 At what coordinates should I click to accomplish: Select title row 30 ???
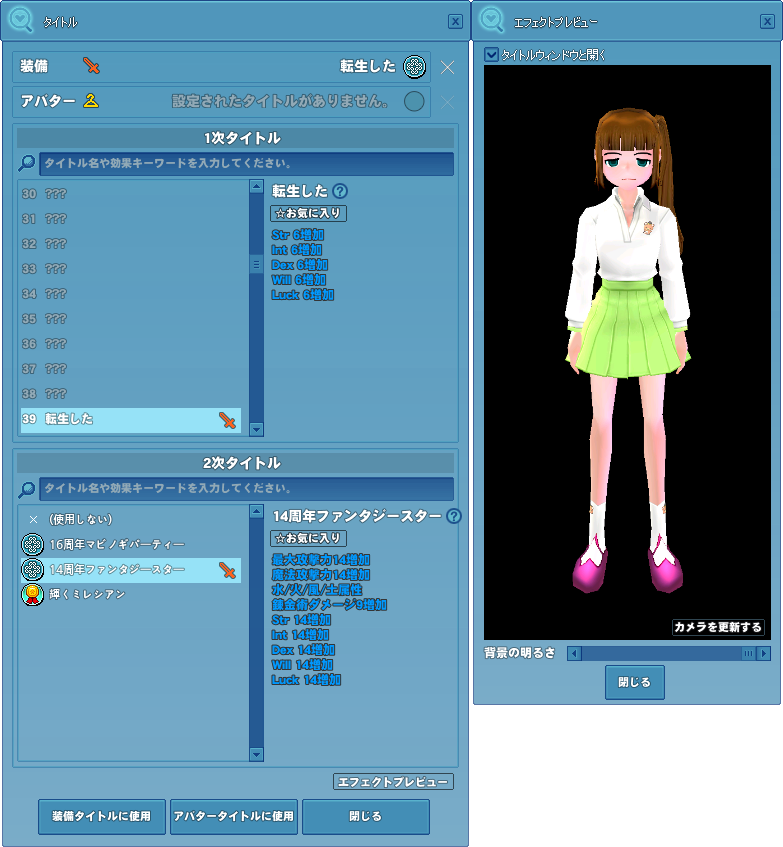[x=131, y=194]
